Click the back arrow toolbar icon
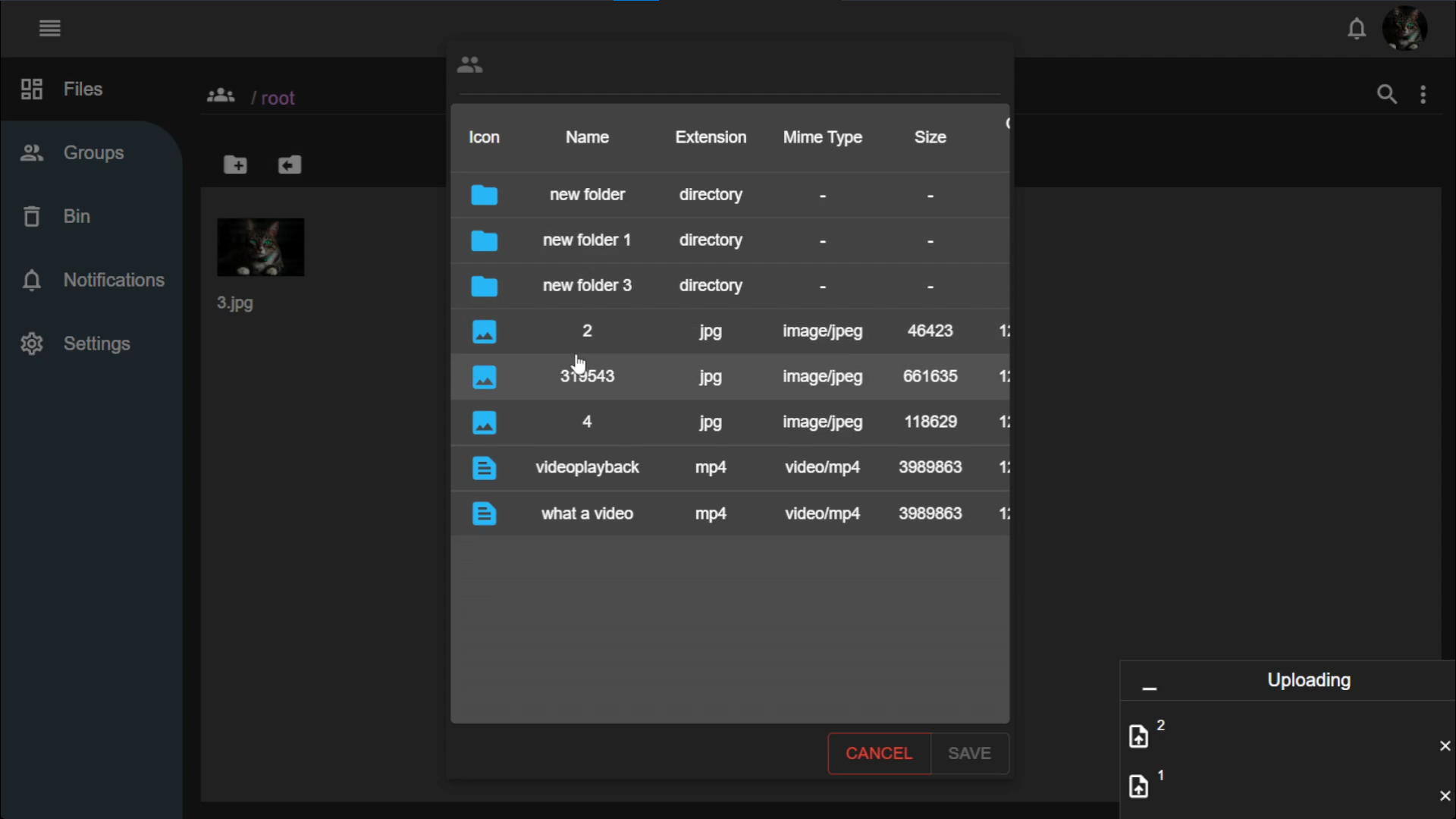 coord(290,165)
